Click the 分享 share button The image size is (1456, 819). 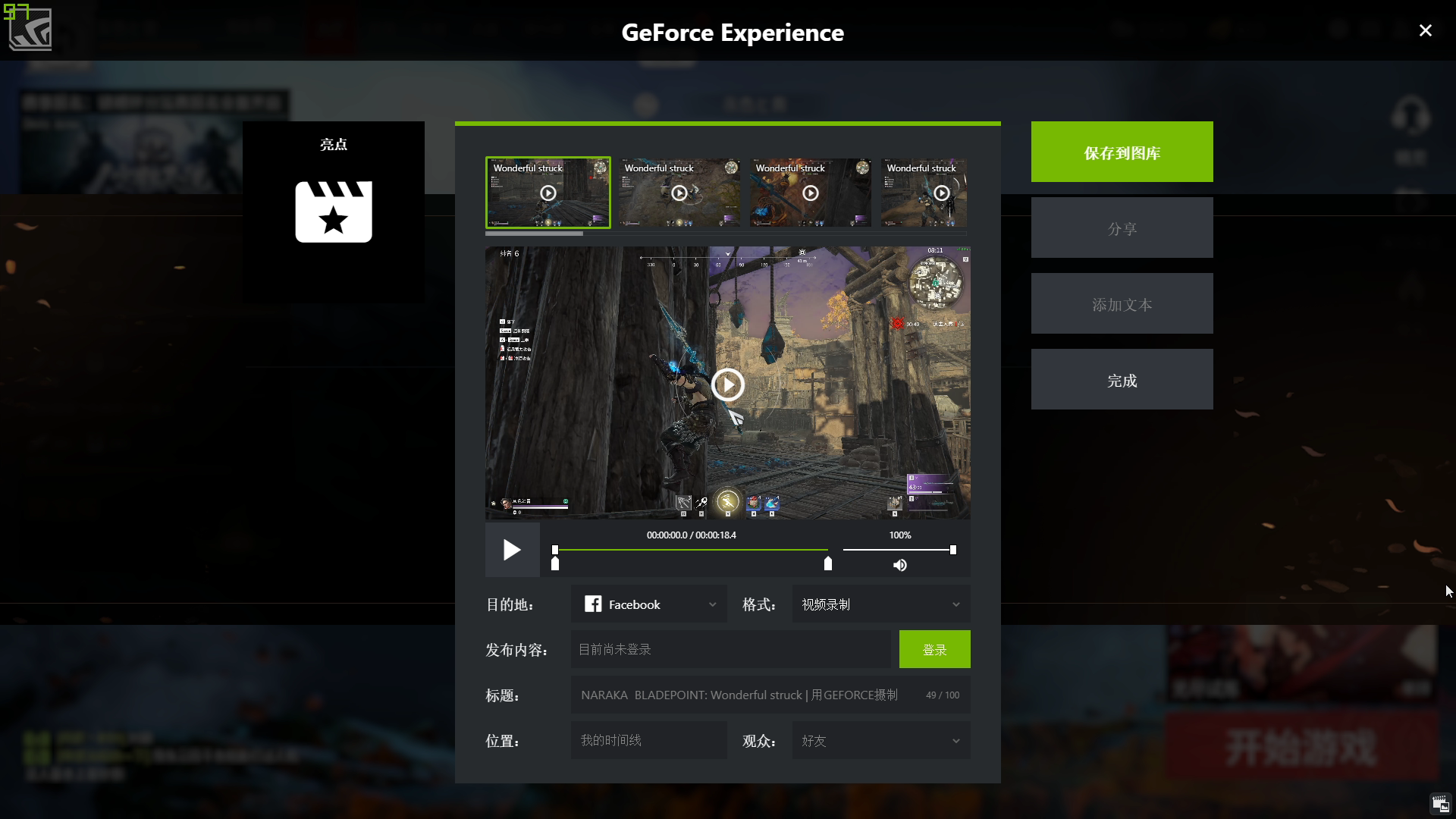(1122, 228)
